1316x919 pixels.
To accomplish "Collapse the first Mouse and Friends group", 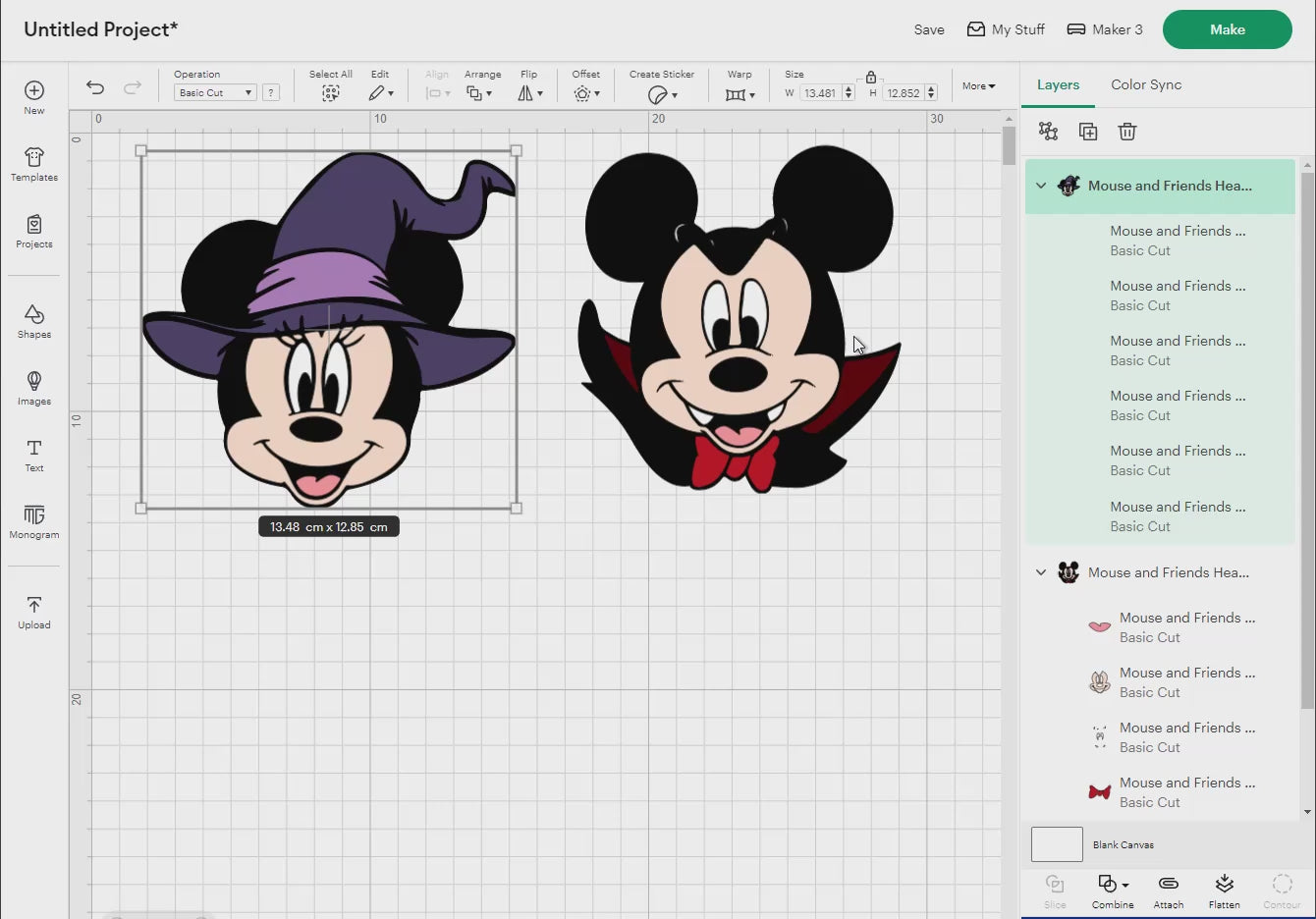I will click(x=1041, y=186).
